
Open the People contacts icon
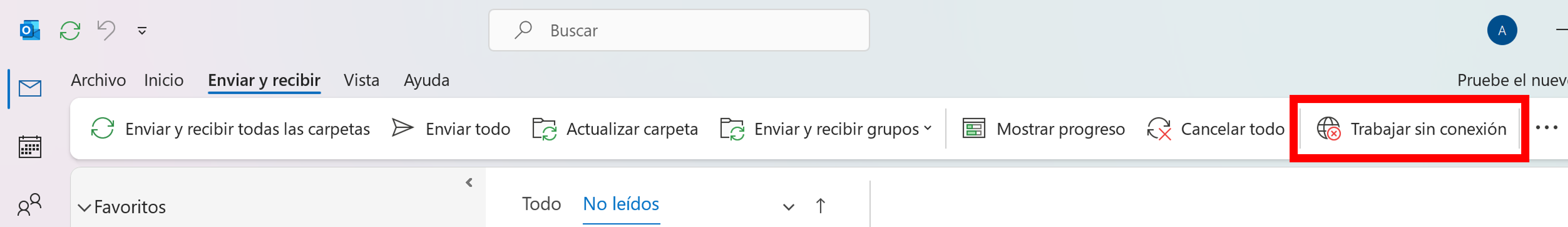click(30, 205)
